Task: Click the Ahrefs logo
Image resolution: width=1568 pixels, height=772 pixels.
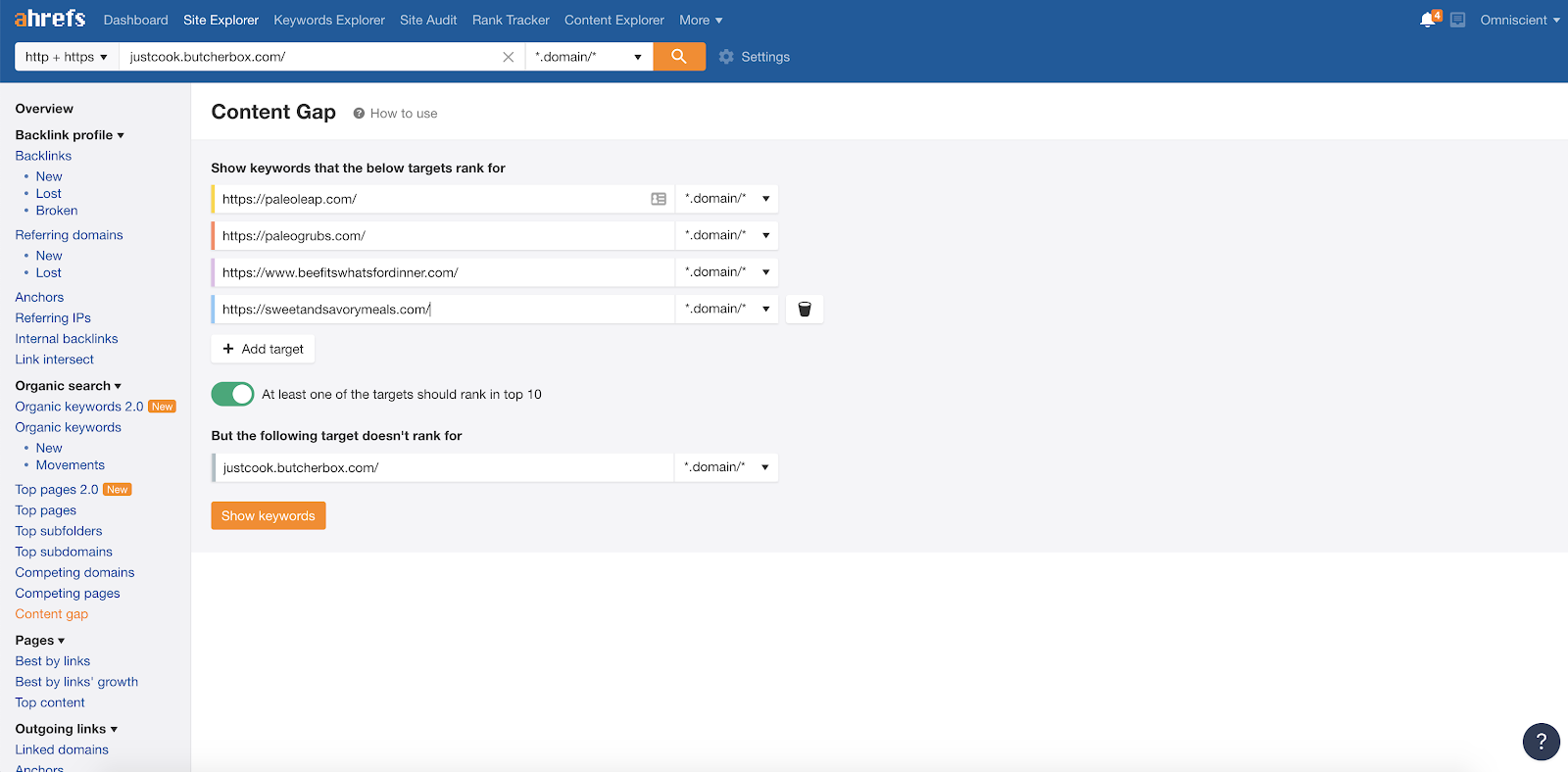Action: click(50, 19)
